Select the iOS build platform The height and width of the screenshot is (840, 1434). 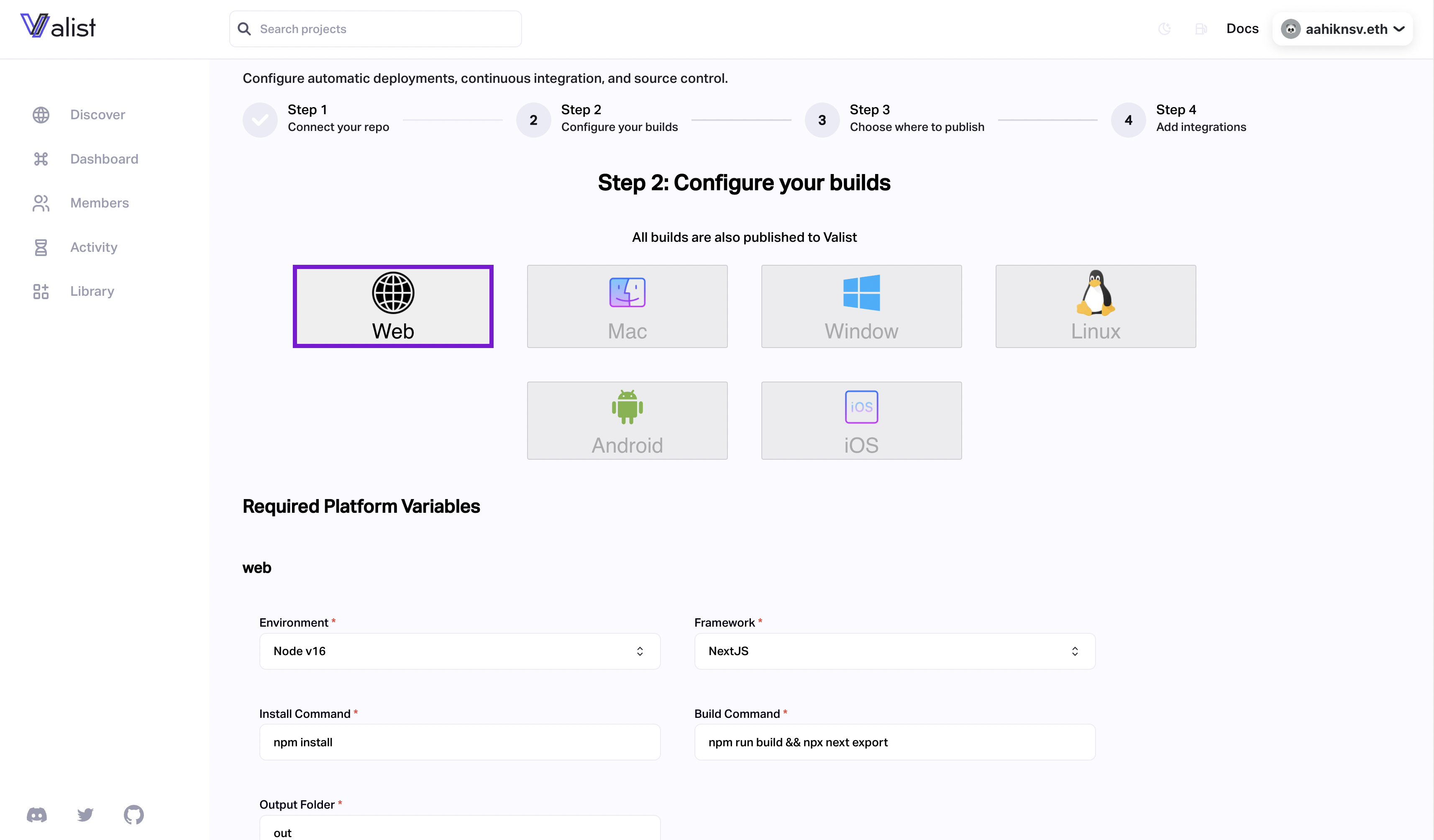point(861,420)
